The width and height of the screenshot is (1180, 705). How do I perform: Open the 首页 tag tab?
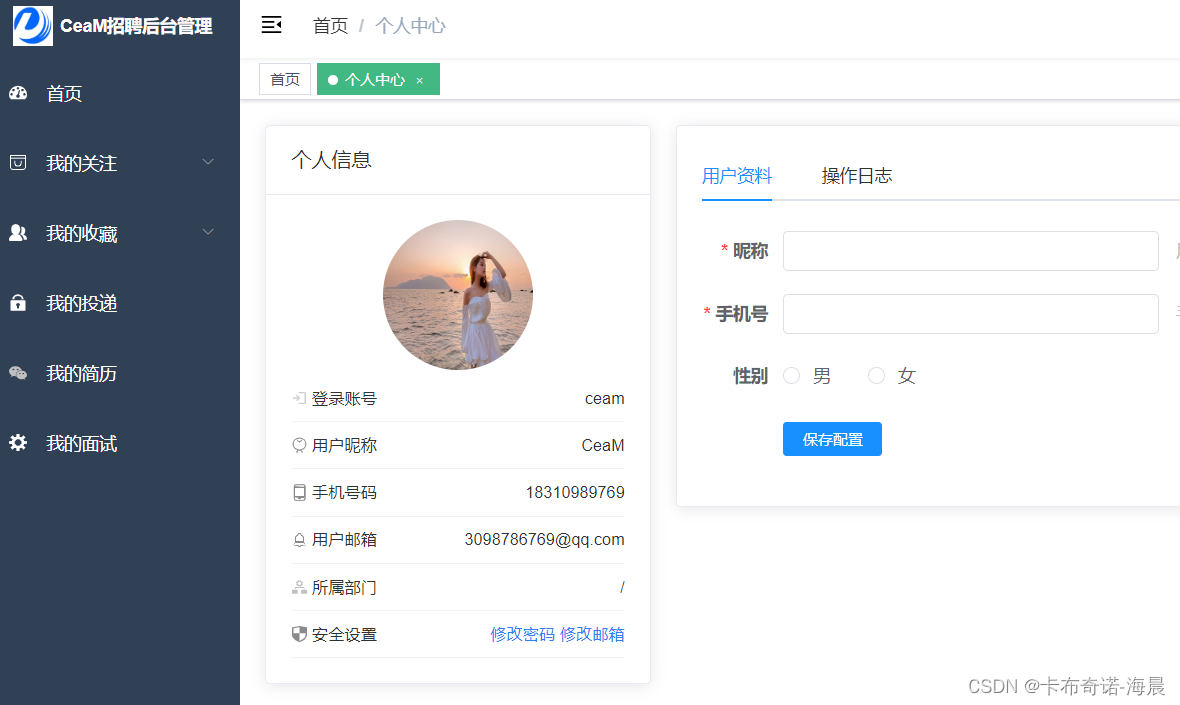(x=284, y=79)
